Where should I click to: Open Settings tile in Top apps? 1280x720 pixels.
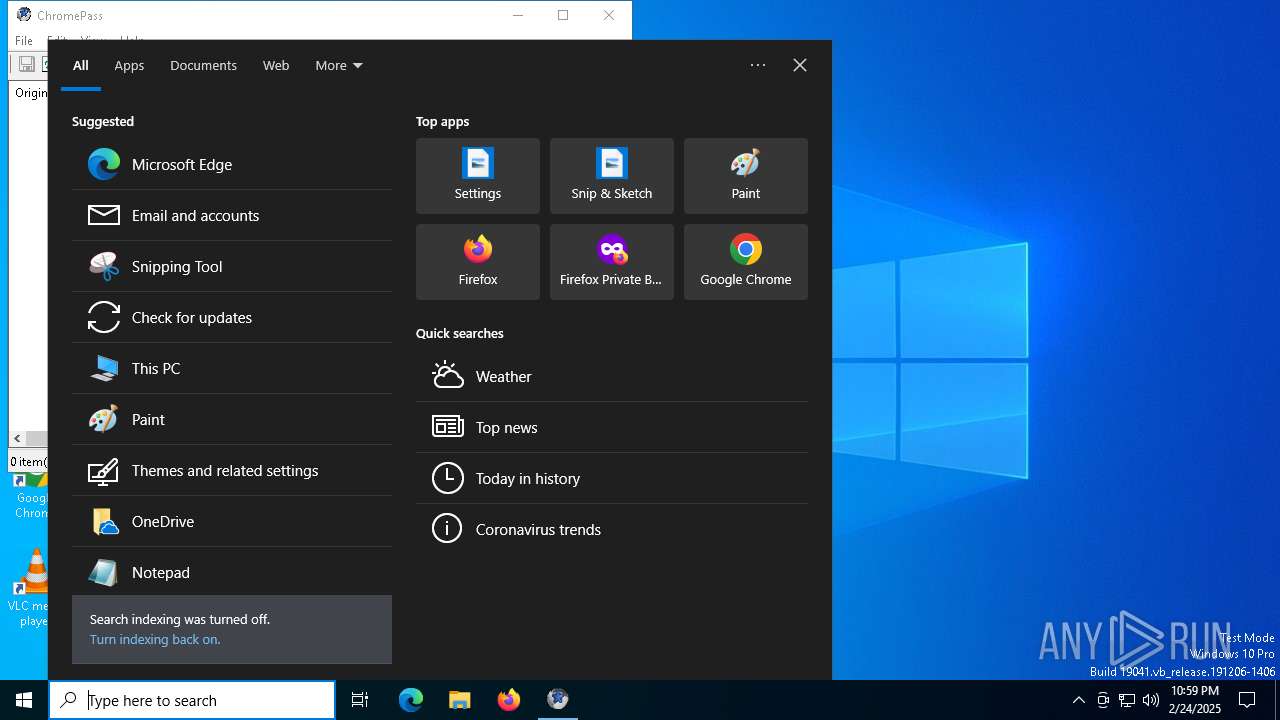(x=478, y=176)
